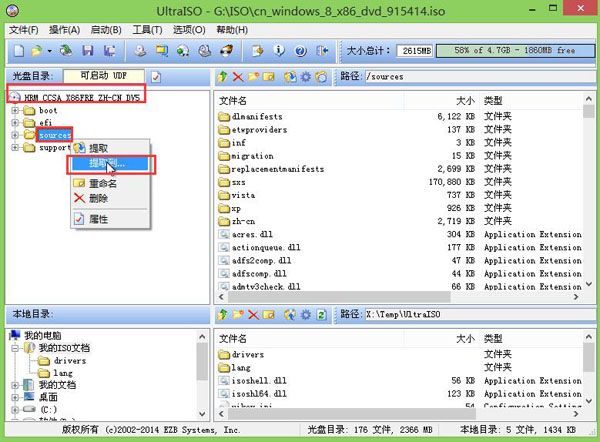
Task: Open the 启动(B) menu
Action: 106,30
